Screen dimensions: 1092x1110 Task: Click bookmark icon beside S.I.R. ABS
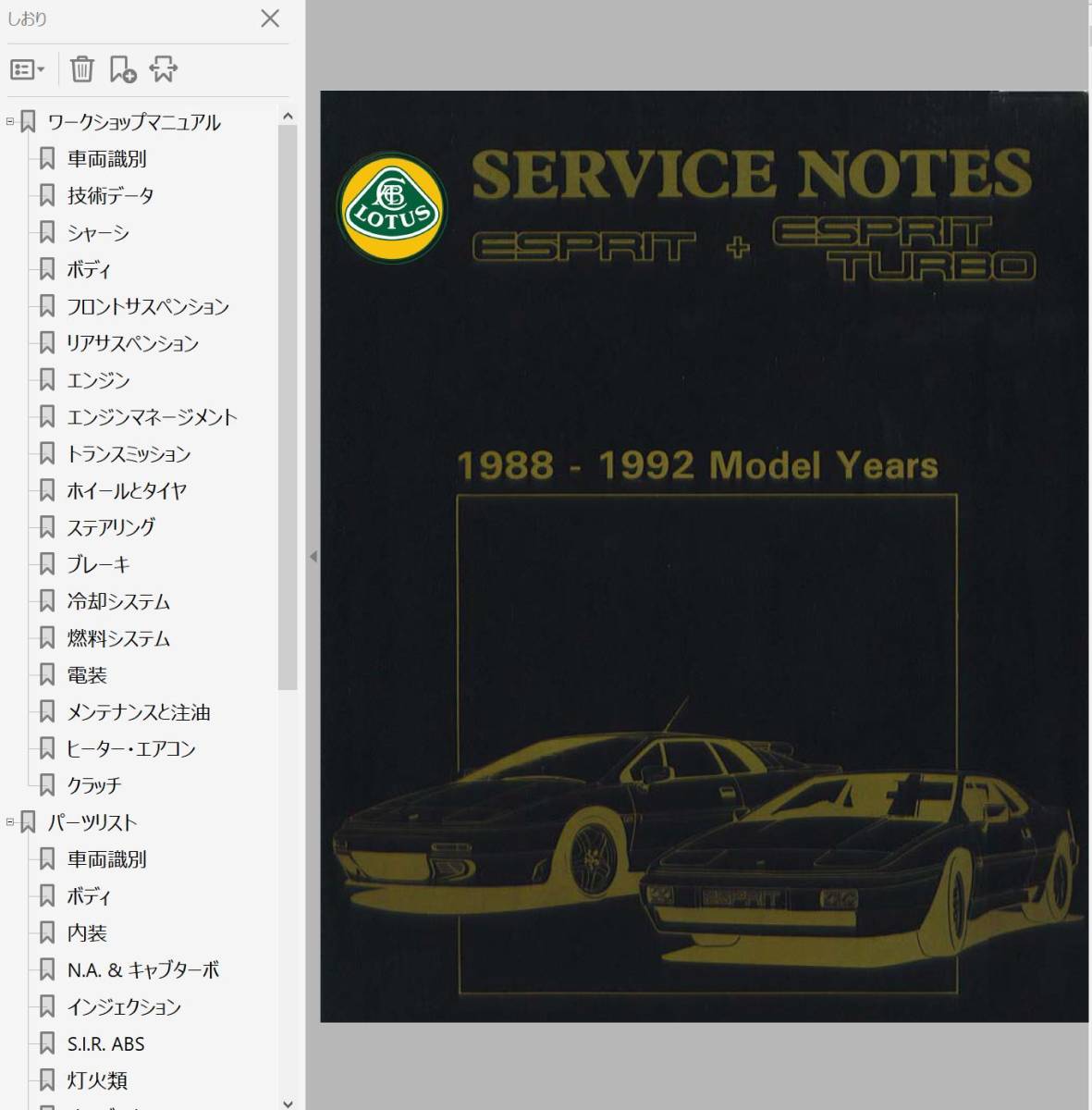(x=47, y=1043)
